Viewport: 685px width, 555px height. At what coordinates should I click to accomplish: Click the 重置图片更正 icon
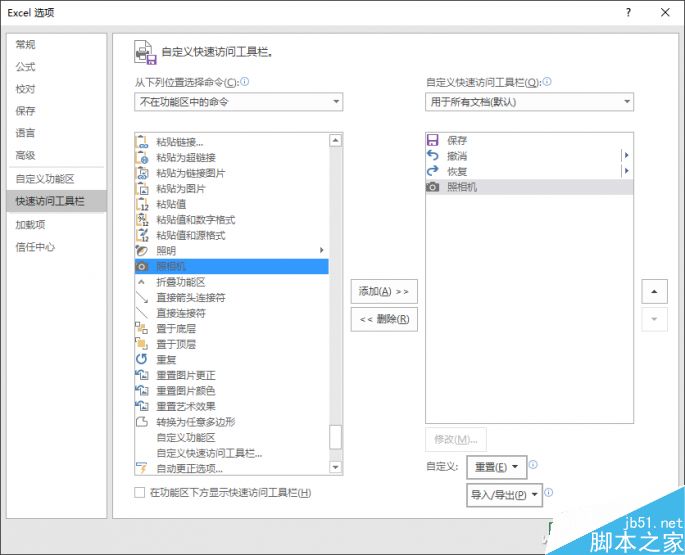pyautogui.click(x=142, y=375)
